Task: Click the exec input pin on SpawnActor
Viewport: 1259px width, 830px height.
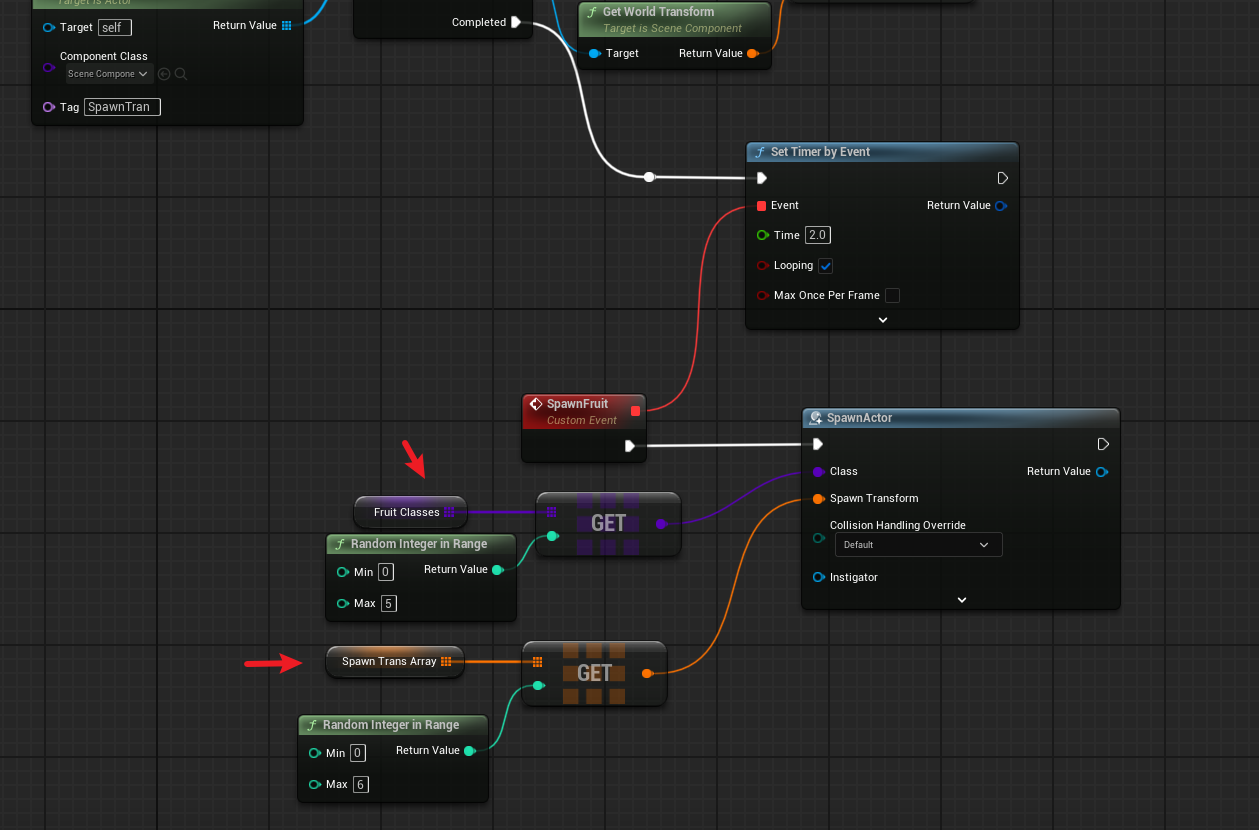Action: [818, 444]
